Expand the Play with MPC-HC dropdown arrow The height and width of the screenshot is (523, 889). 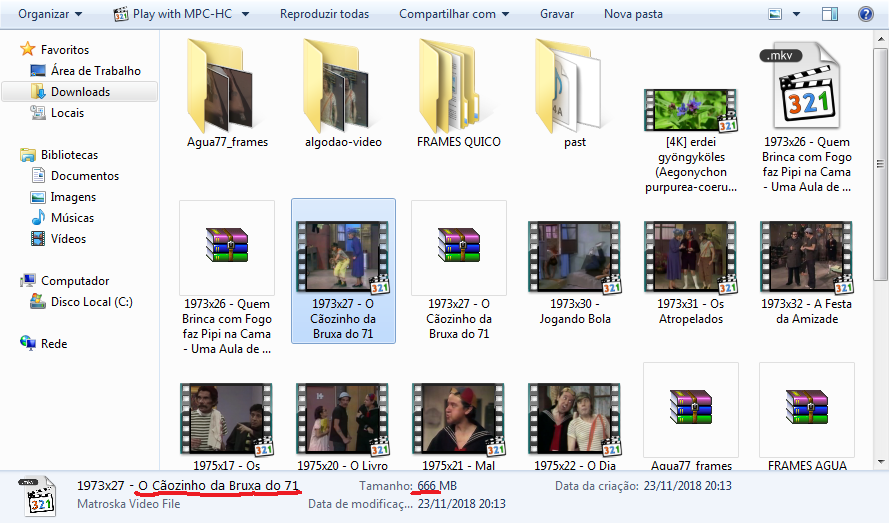(245, 14)
